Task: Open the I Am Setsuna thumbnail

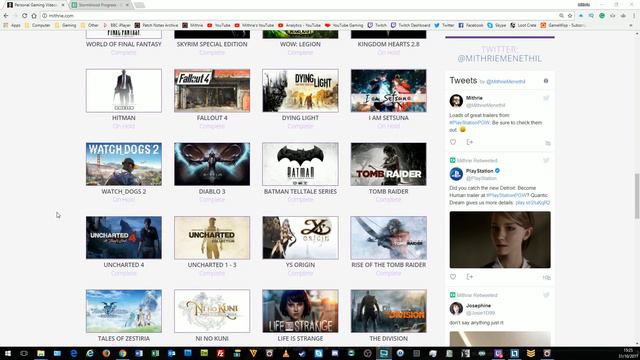Action: pos(389,91)
